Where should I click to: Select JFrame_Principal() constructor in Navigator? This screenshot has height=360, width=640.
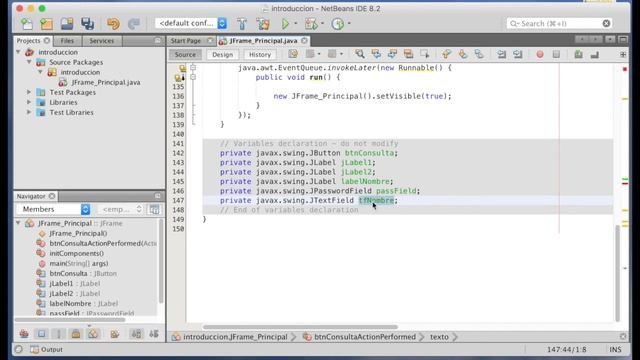[78, 233]
